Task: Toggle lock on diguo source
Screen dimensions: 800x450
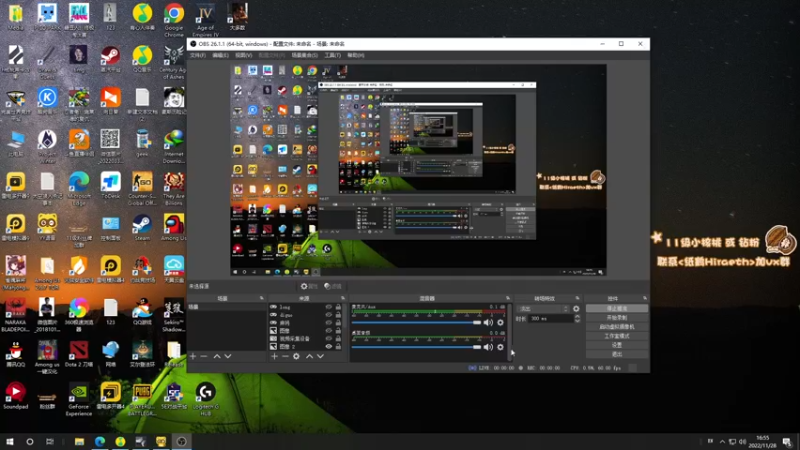Action: tap(338, 315)
